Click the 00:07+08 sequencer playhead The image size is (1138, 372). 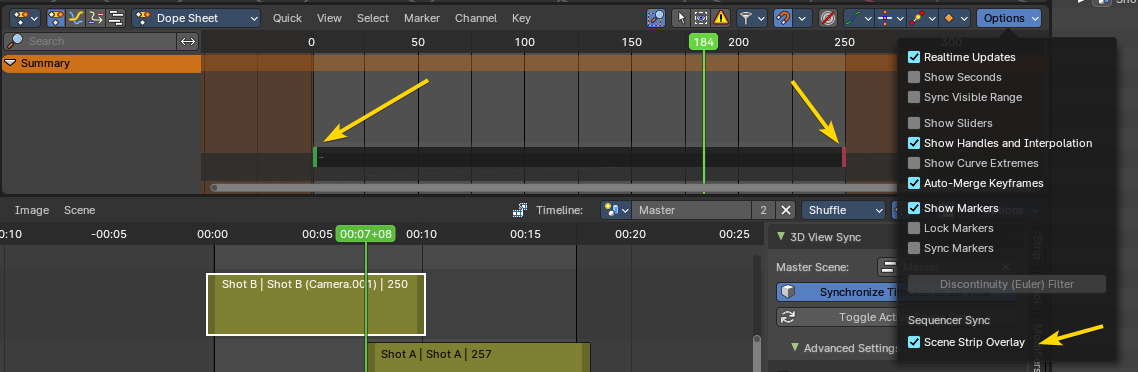coord(365,234)
